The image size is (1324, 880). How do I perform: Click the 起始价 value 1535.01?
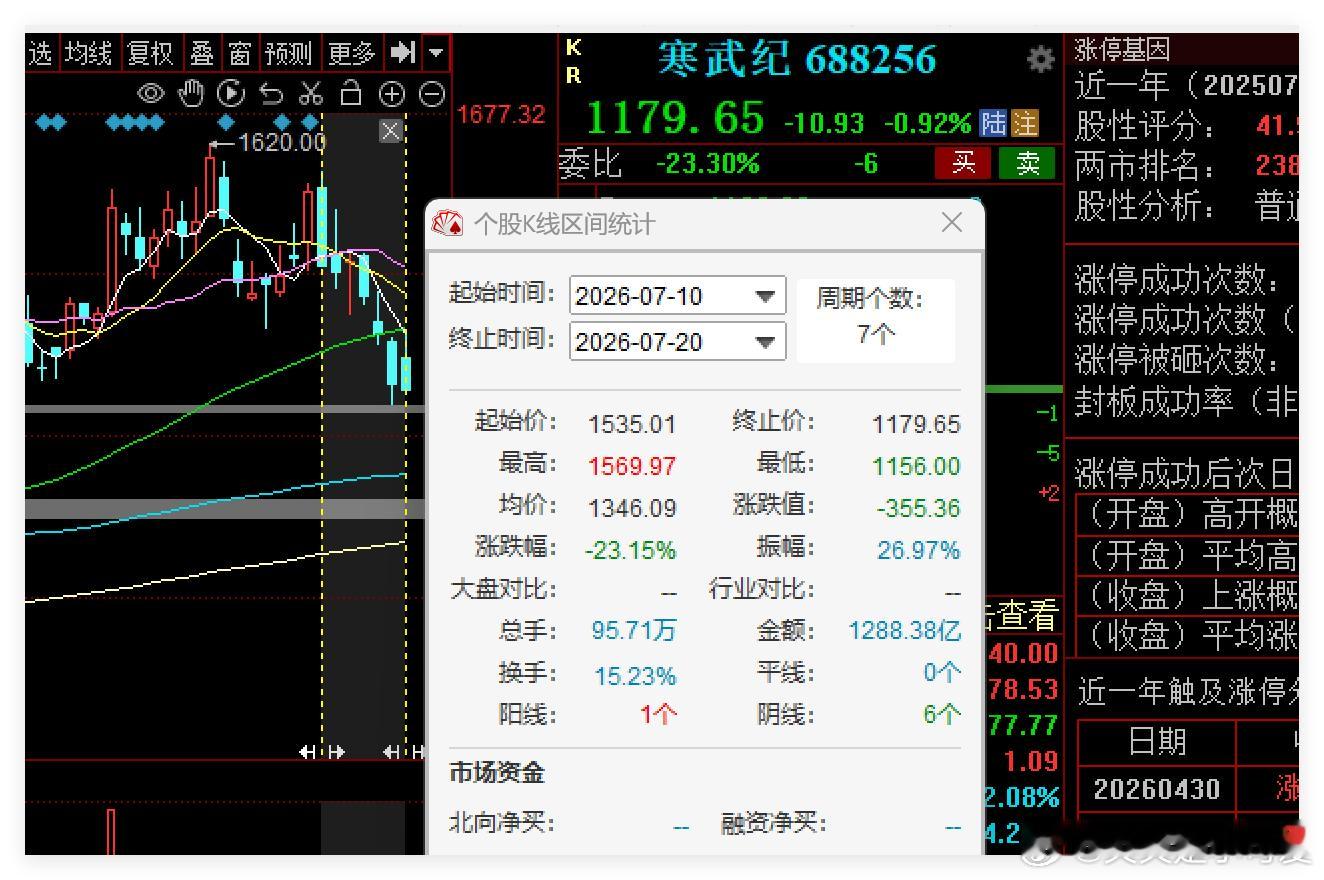632,424
